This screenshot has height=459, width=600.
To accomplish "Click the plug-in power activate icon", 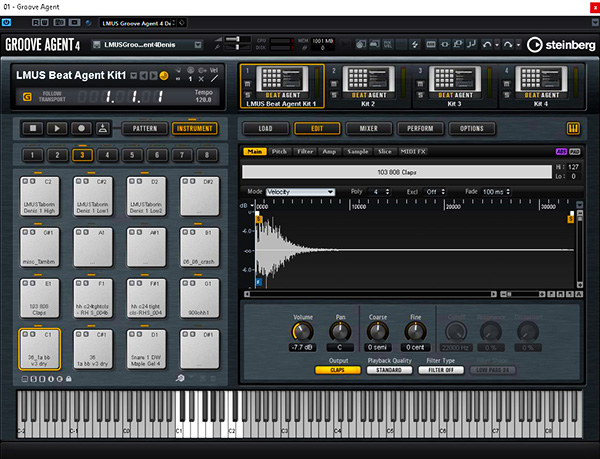I will 6,23.
